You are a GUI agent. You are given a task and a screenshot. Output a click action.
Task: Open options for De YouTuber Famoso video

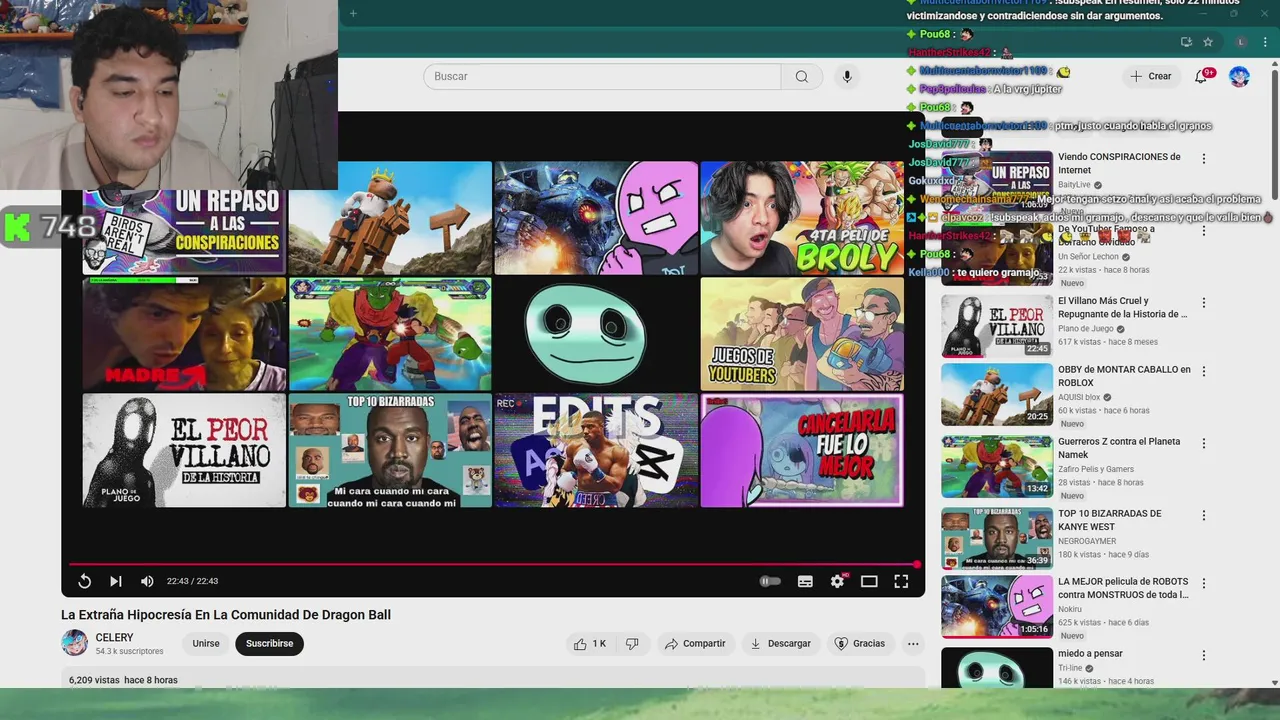click(x=1204, y=231)
